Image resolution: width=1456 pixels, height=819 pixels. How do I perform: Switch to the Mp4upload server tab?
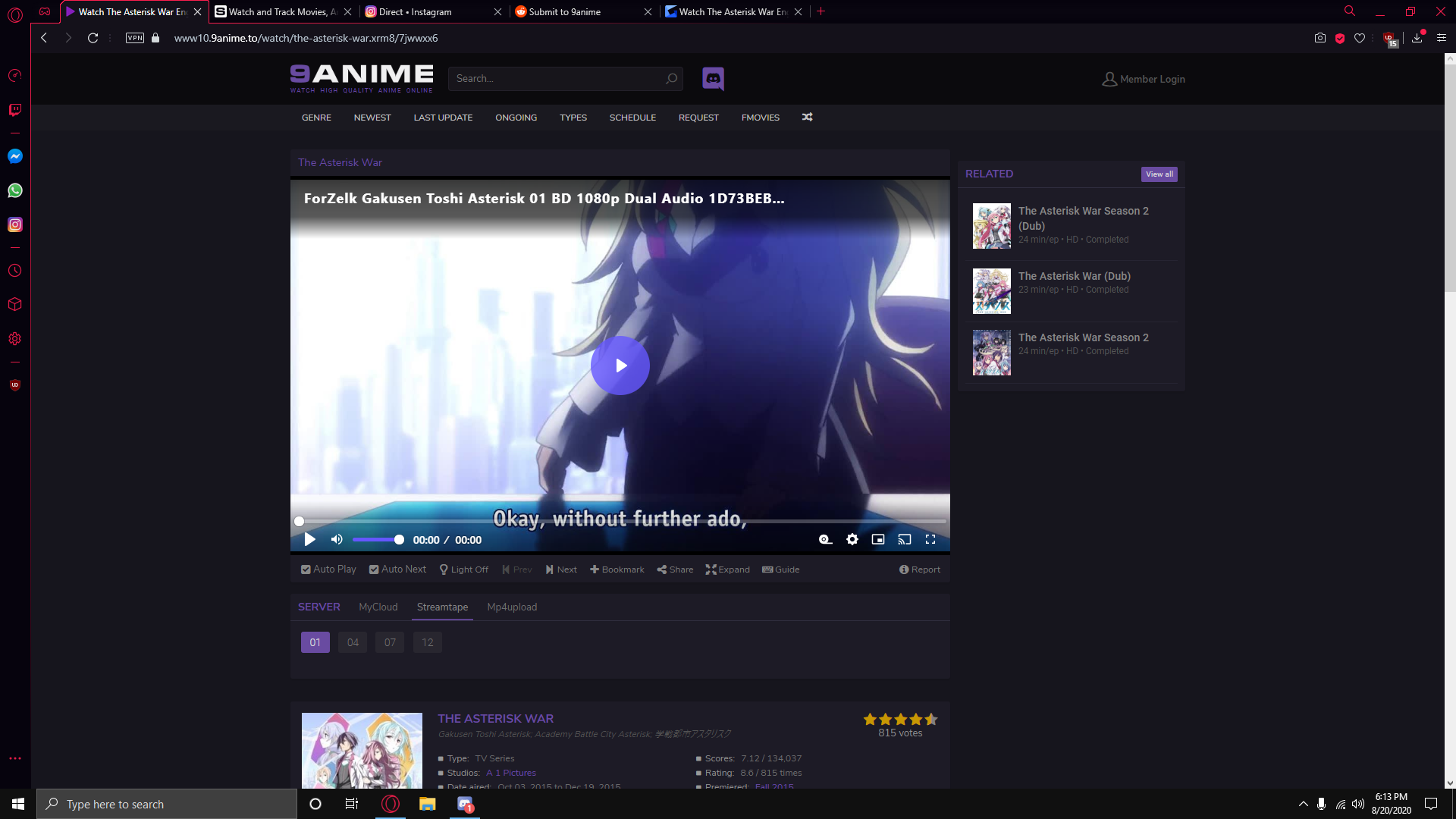pyautogui.click(x=512, y=607)
